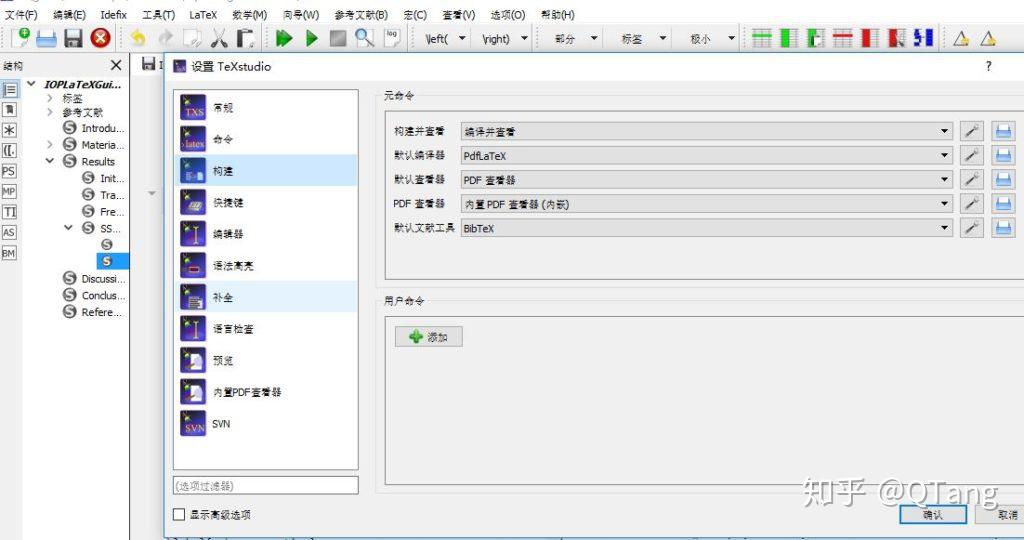This screenshot has height=540, width=1024.
Task: Select the 语法高亮 settings category
Action: click(x=266, y=265)
